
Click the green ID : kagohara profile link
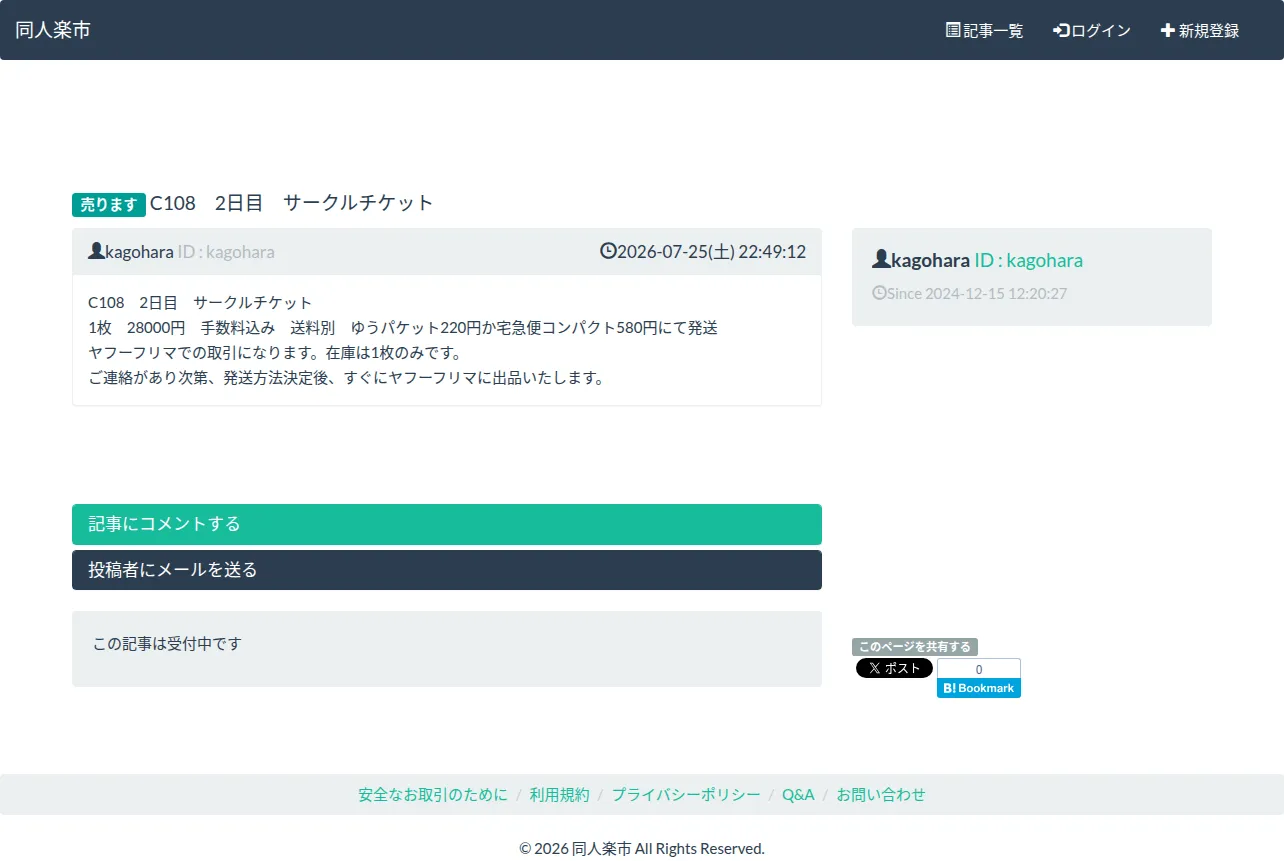point(1028,261)
